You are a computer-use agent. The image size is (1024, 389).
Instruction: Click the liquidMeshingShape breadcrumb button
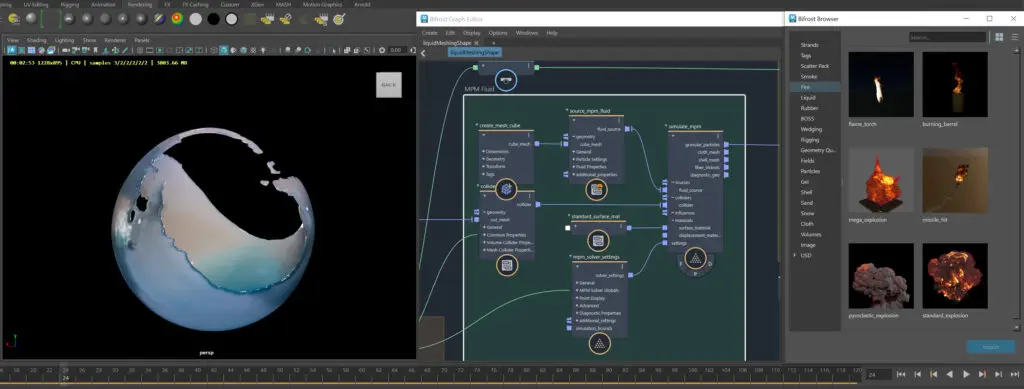[x=474, y=53]
